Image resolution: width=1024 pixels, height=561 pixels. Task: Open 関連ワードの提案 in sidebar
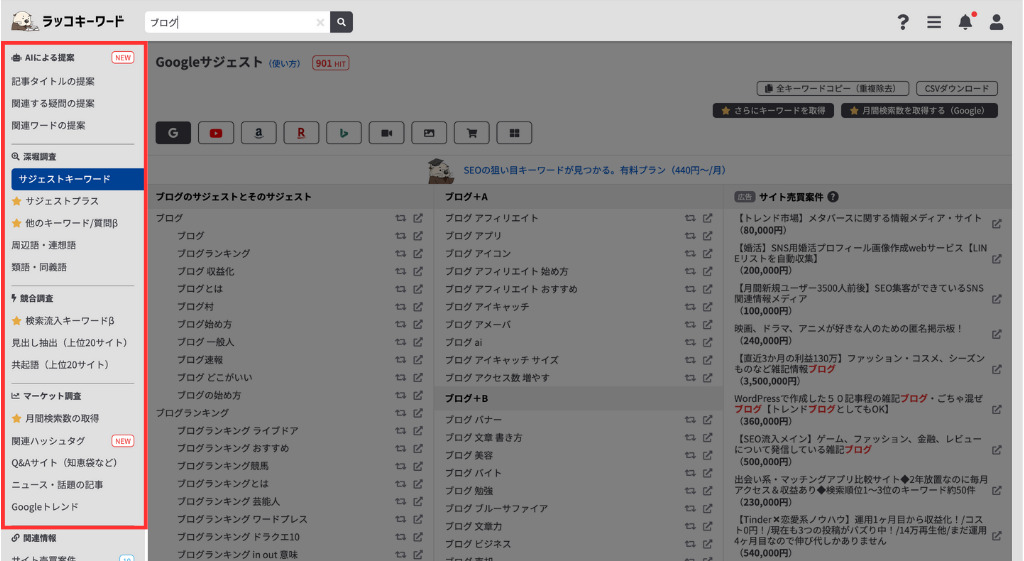pyautogui.click(x=48, y=125)
